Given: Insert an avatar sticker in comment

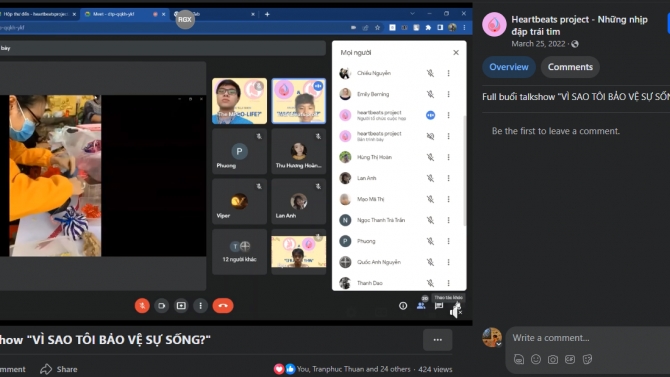Looking at the screenshot, I should (x=519, y=359).
